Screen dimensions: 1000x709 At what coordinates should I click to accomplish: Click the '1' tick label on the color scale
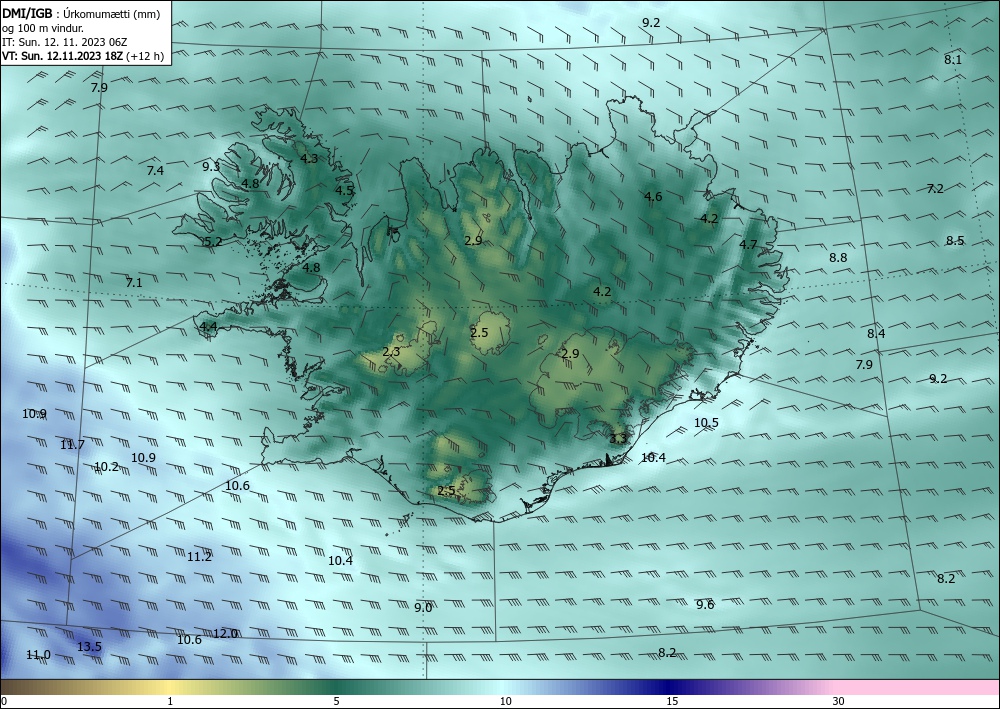point(170,701)
